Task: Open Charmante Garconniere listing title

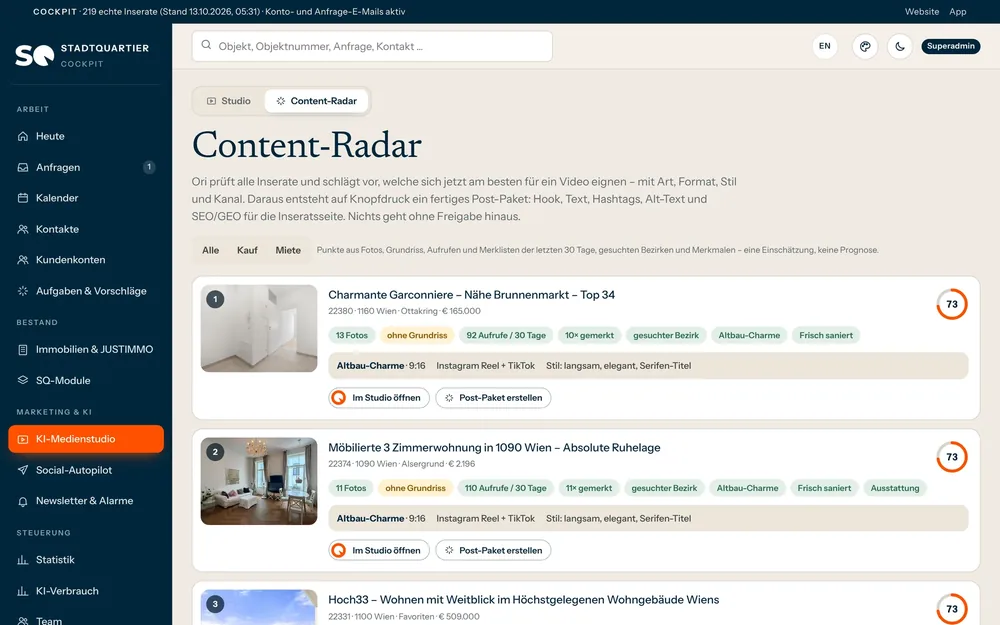Action: click(471, 295)
